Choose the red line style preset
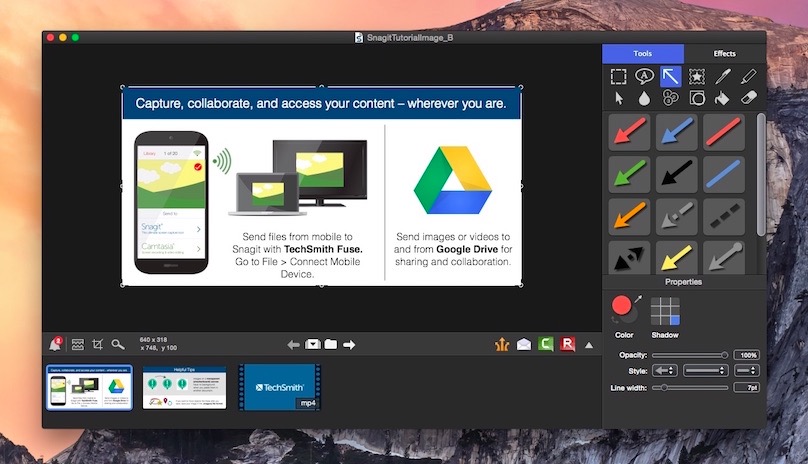 (723, 132)
